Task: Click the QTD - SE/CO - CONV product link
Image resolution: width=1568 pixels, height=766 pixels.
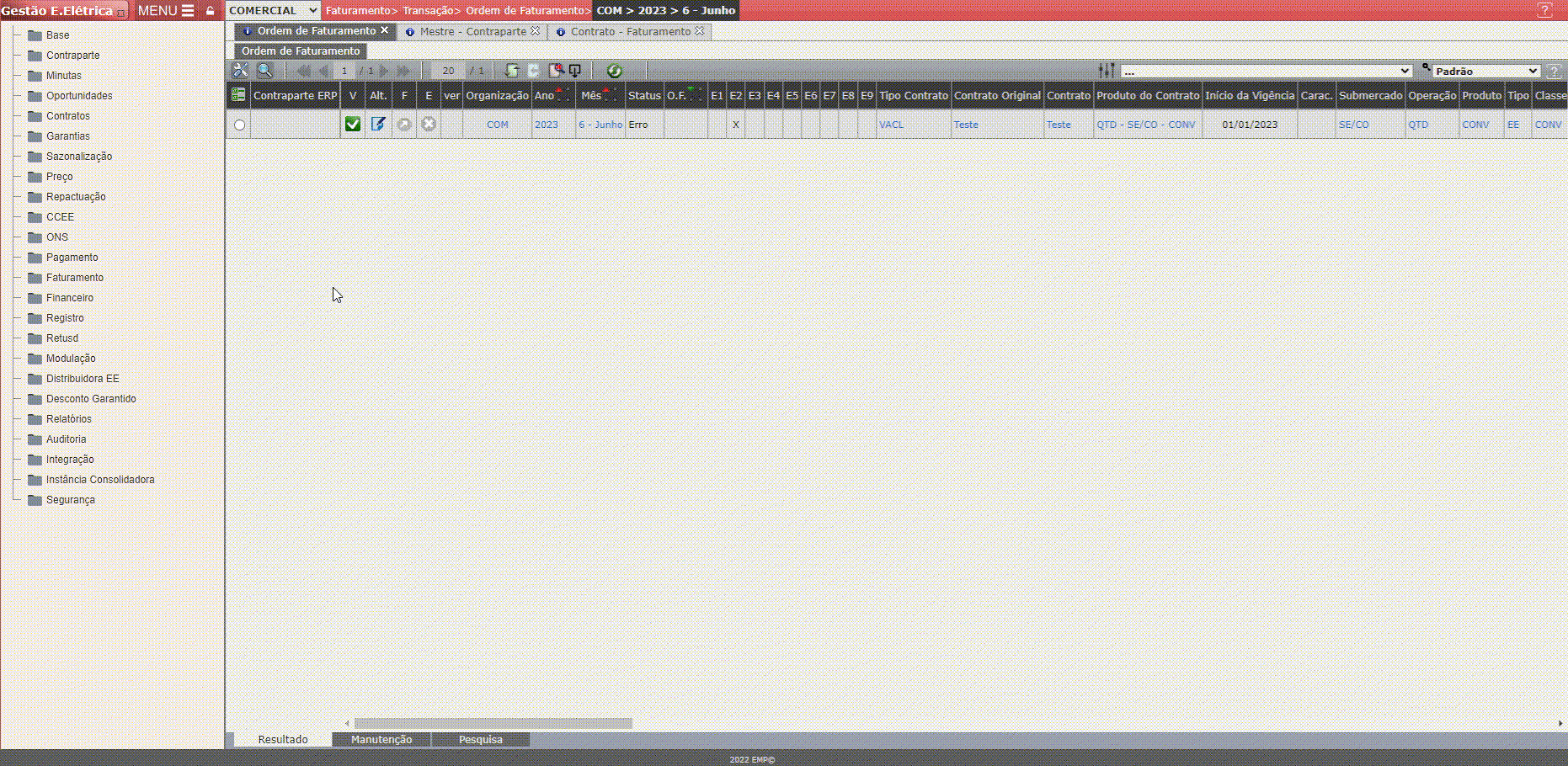Action: (x=1145, y=125)
